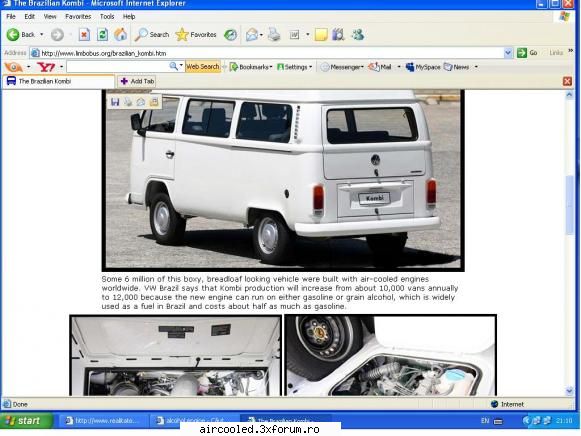Open Yahoo Mail toolbar button

380,67
